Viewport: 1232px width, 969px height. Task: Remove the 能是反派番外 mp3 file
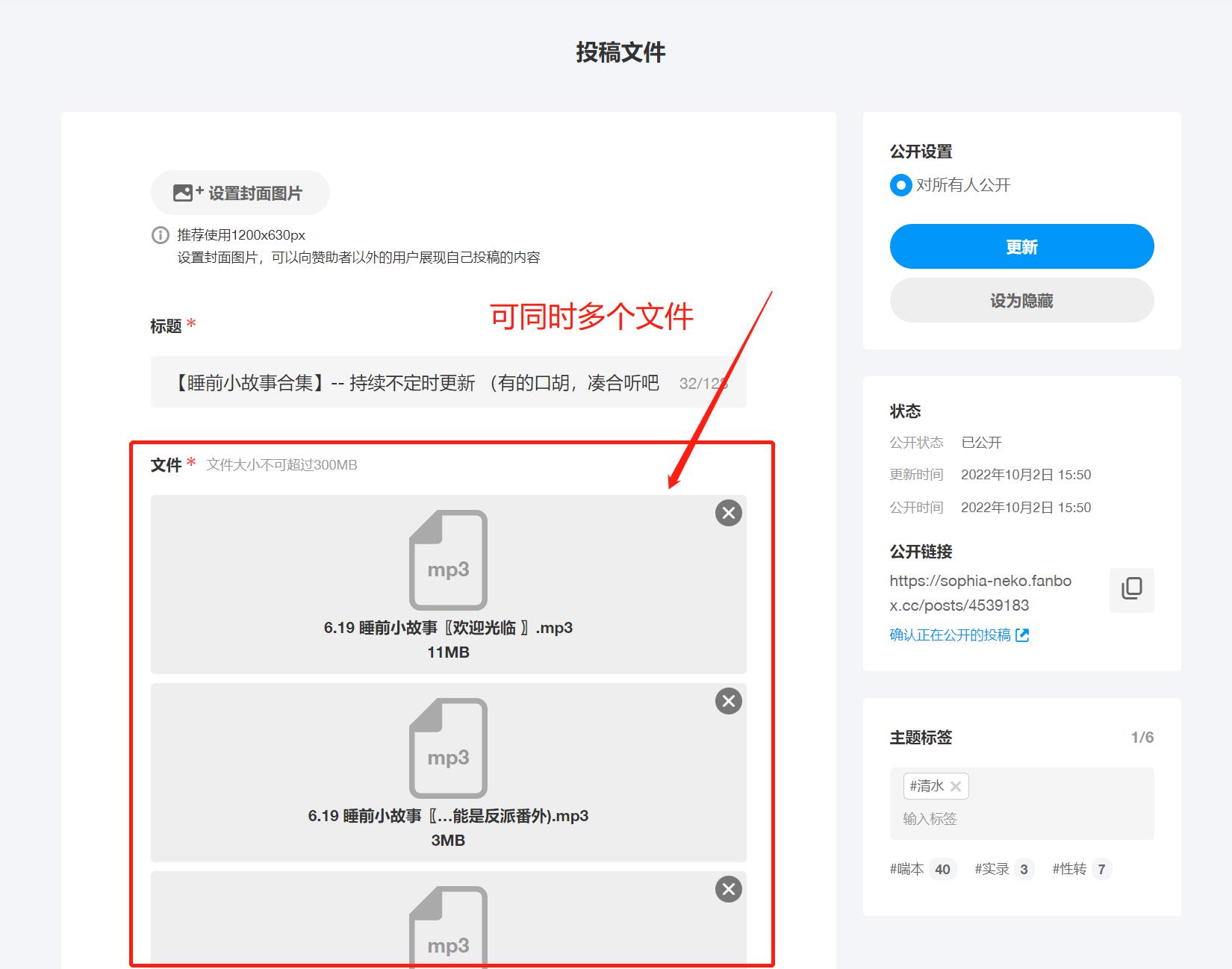728,701
